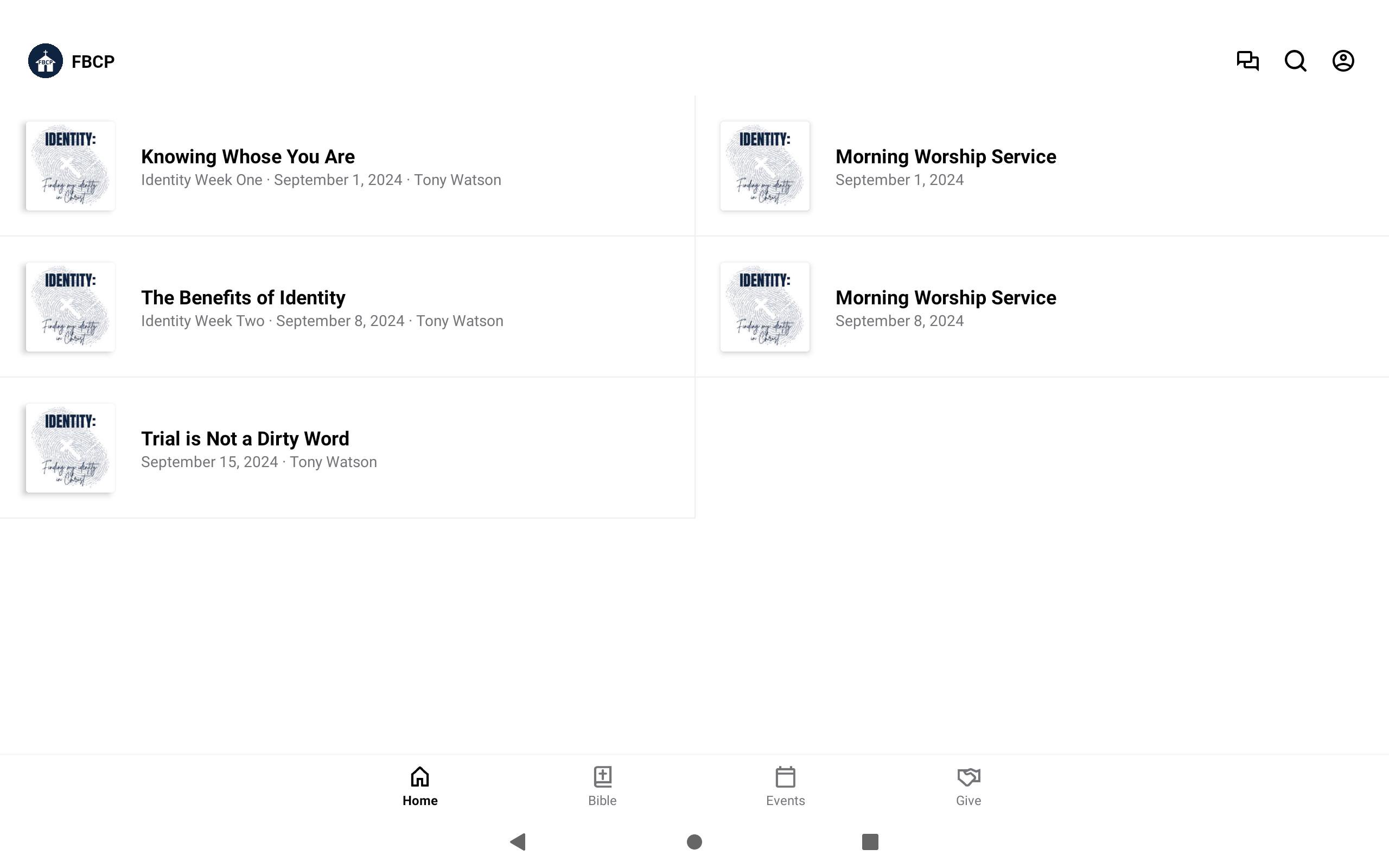Open Morning Worship Service September 1, 2024
Viewport: 1389px width, 868px height.
pyautogui.click(x=945, y=157)
